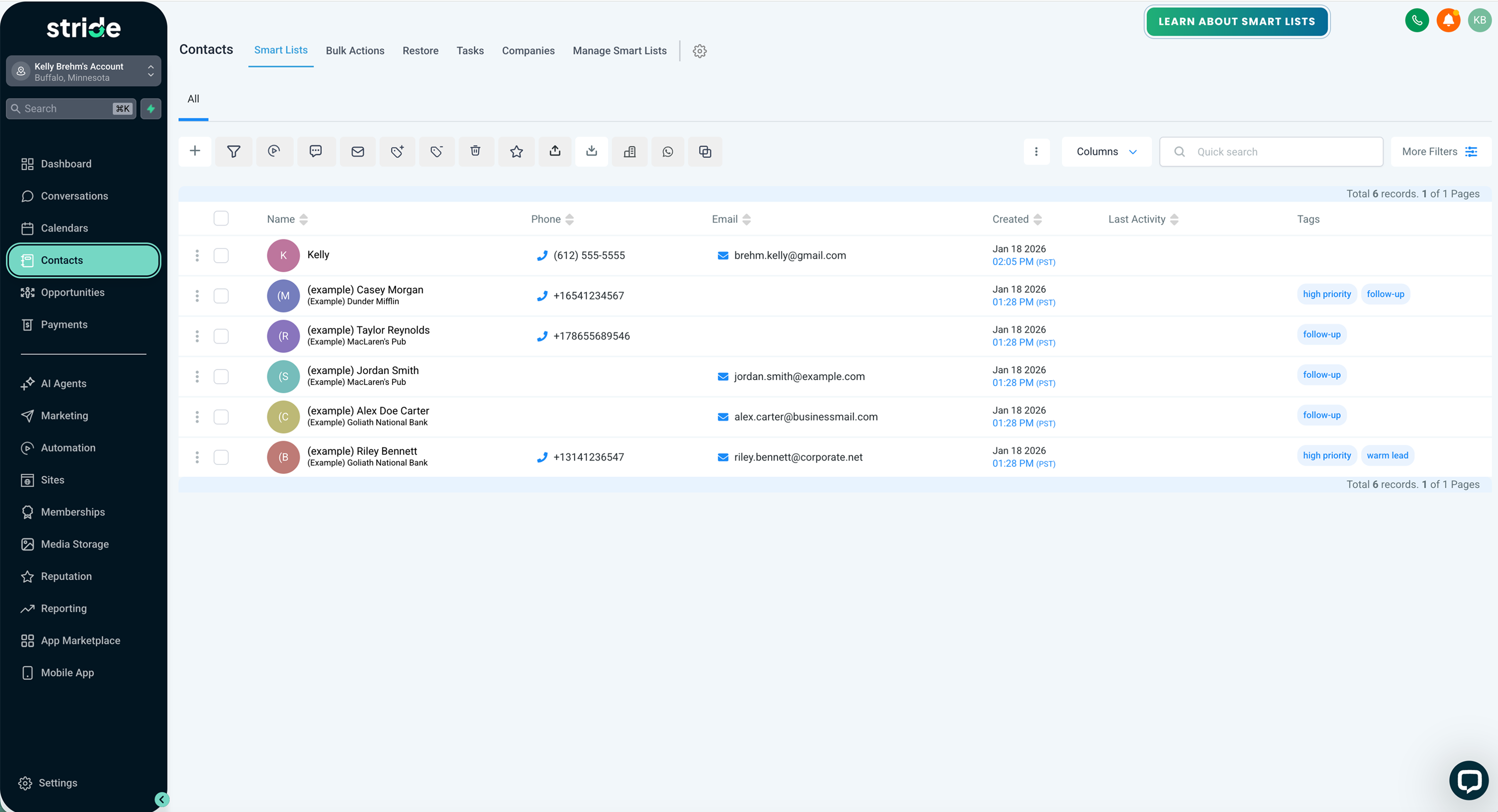Screen dimensions: 1498x812
Task: Click the export contacts upload icon
Action: click(555, 151)
